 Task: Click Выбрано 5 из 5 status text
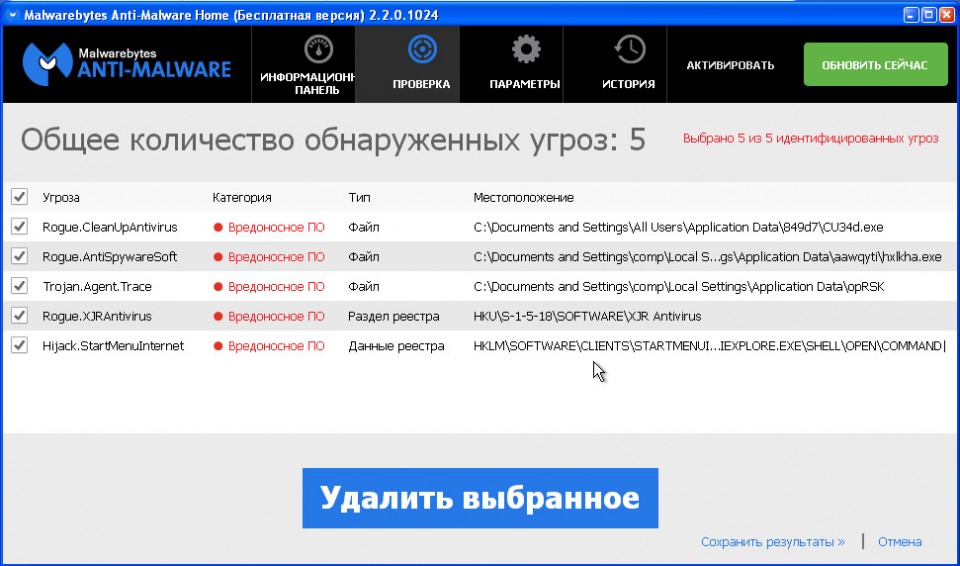coord(811,138)
